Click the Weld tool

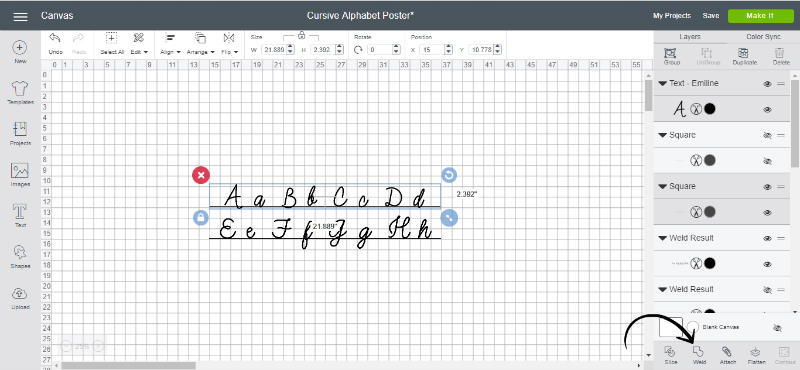coord(699,355)
